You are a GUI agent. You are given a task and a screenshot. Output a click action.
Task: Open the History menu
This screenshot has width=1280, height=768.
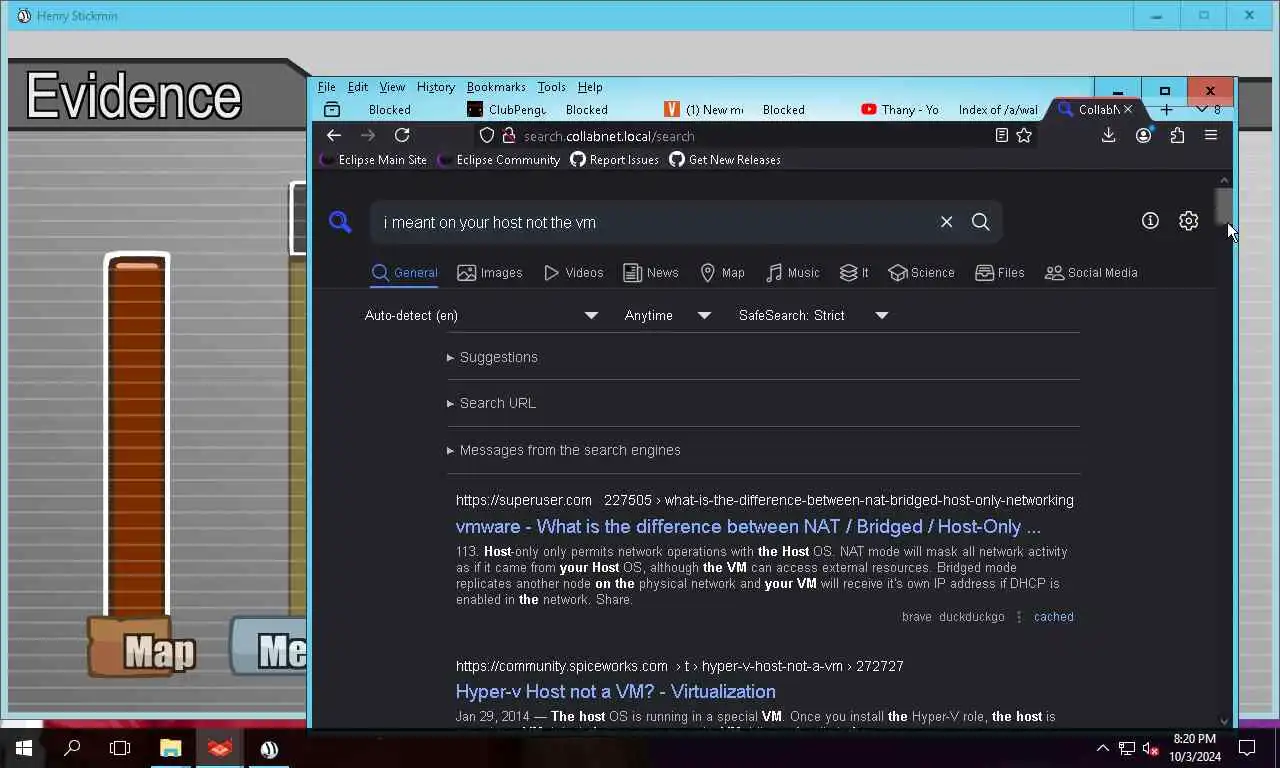435,87
